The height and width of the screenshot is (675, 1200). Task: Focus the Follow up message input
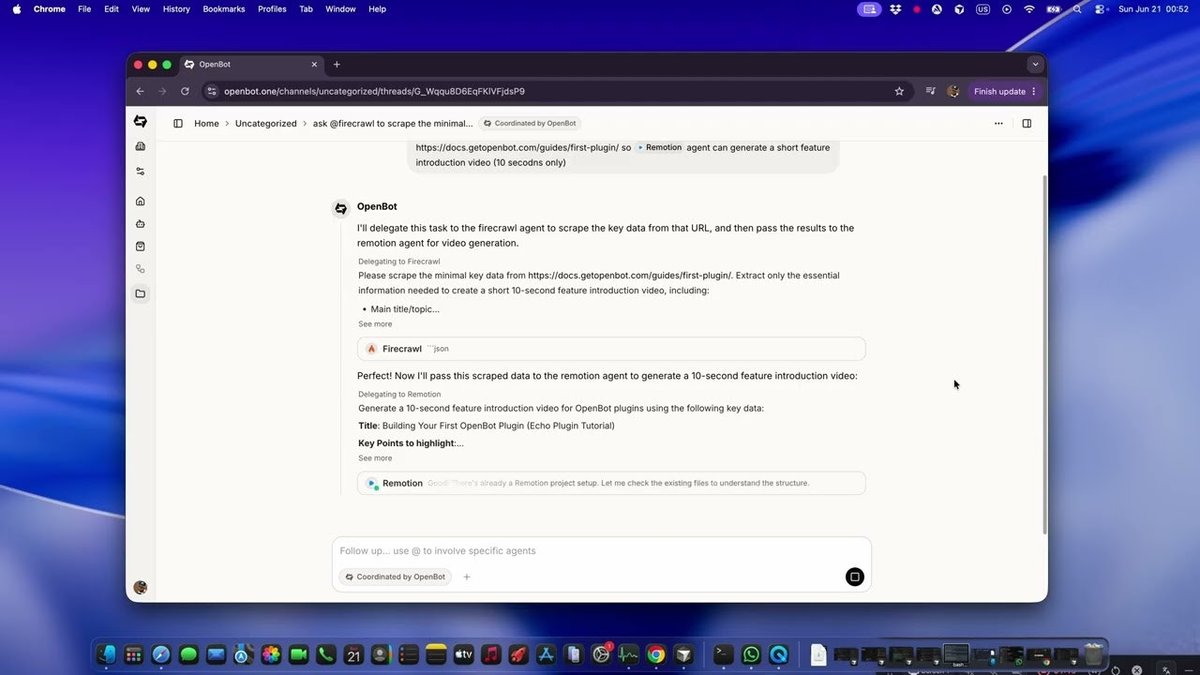coord(601,551)
